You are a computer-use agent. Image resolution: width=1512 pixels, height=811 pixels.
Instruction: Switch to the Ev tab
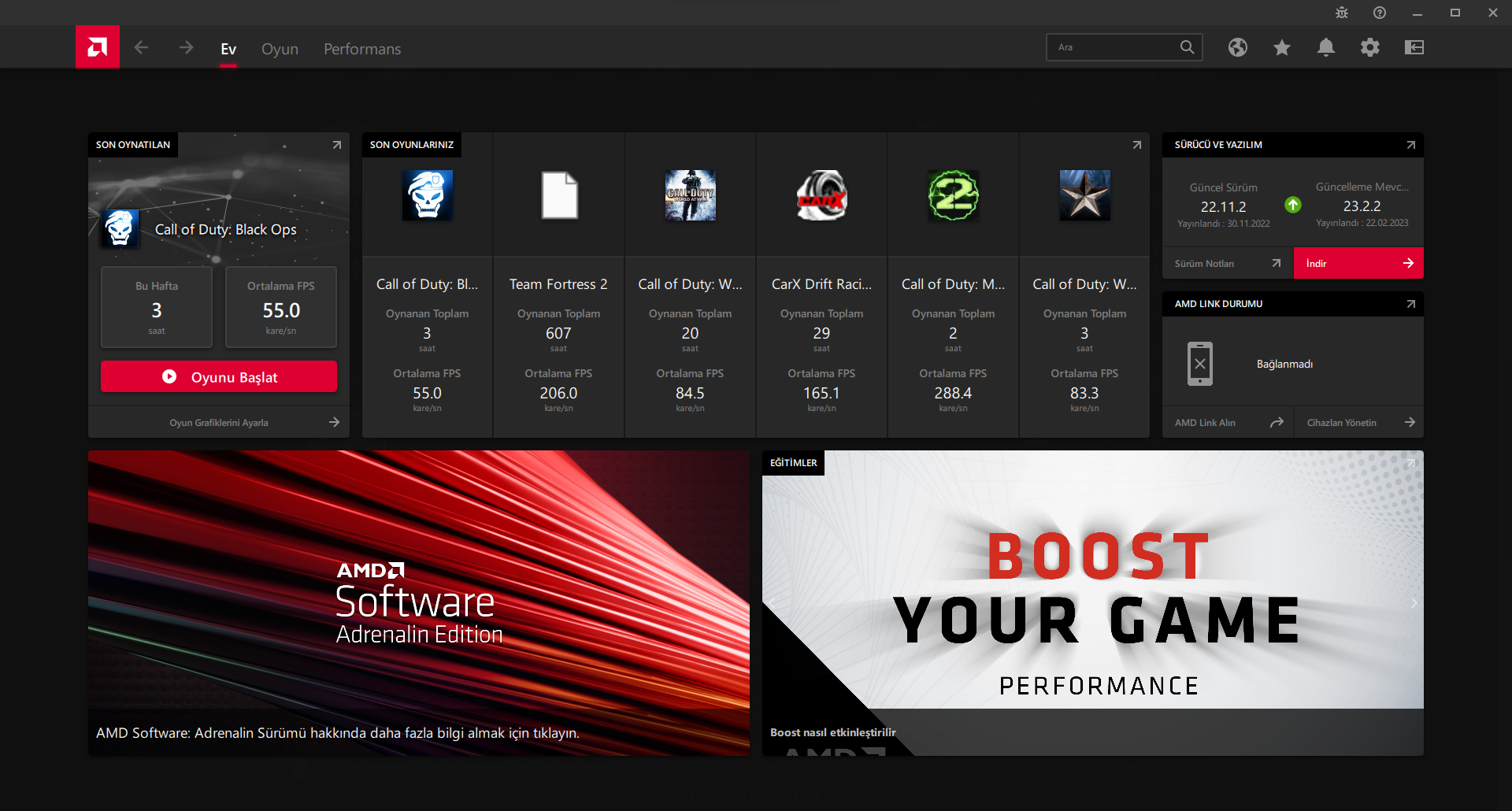point(228,49)
